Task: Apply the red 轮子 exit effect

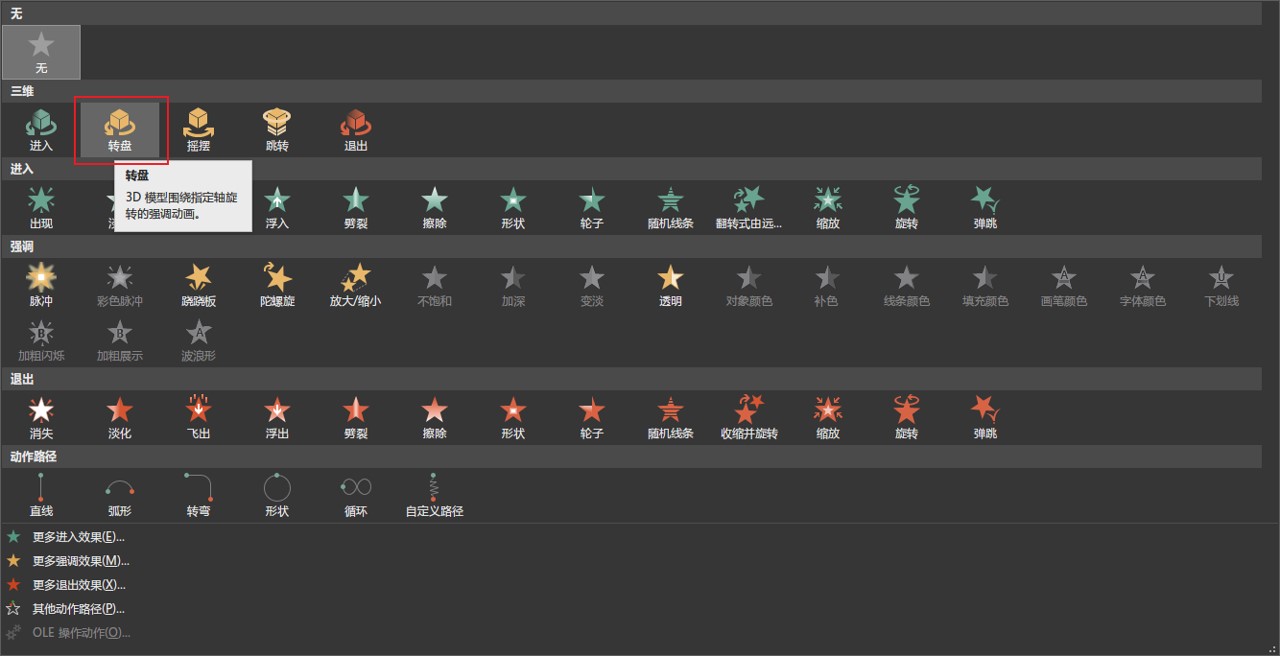Action: tap(592, 417)
